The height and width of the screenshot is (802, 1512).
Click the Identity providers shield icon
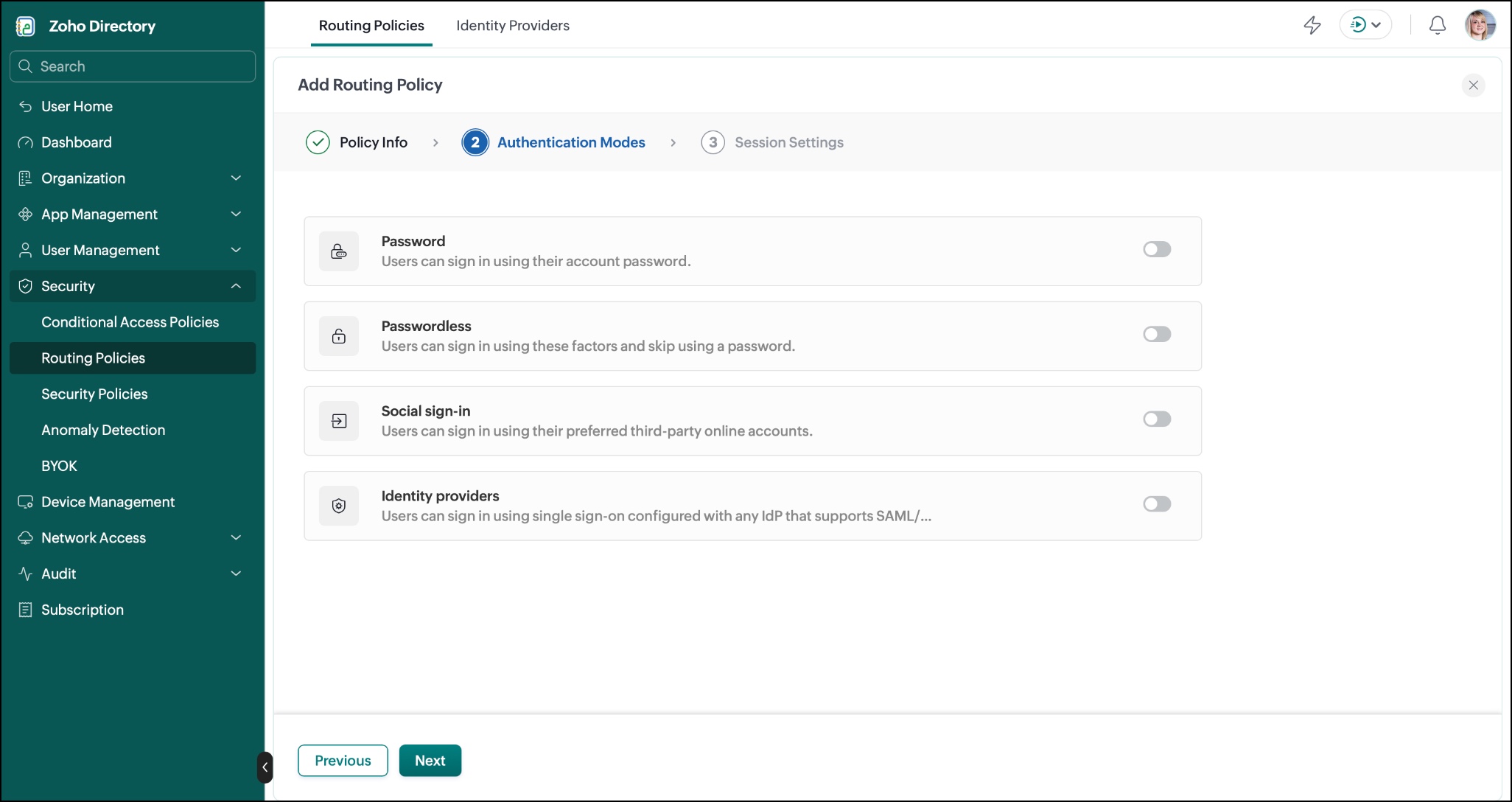click(339, 506)
